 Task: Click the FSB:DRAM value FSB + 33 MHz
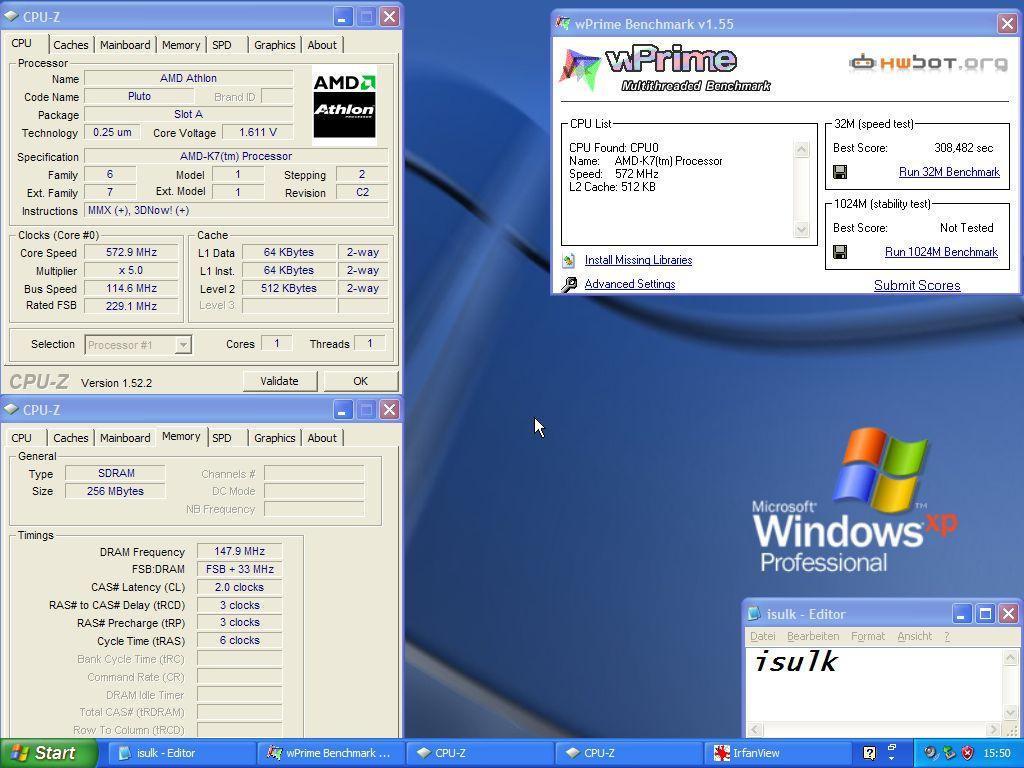[x=240, y=569]
